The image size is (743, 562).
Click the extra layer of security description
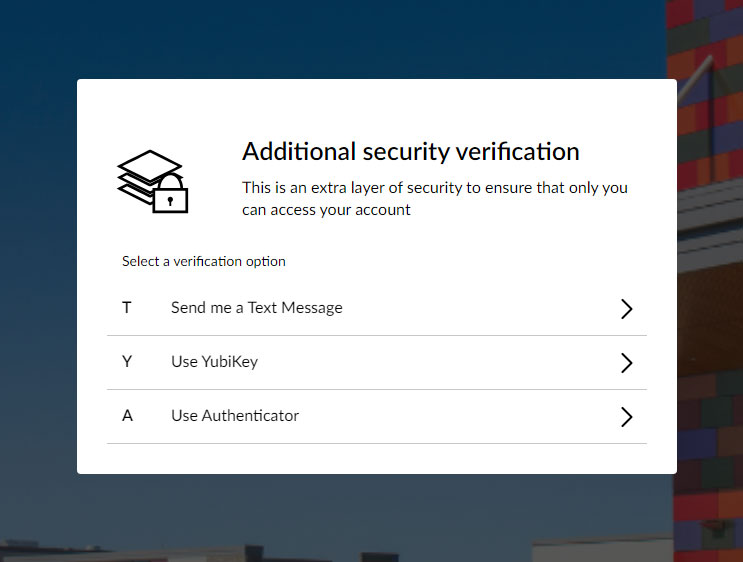pos(435,198)
